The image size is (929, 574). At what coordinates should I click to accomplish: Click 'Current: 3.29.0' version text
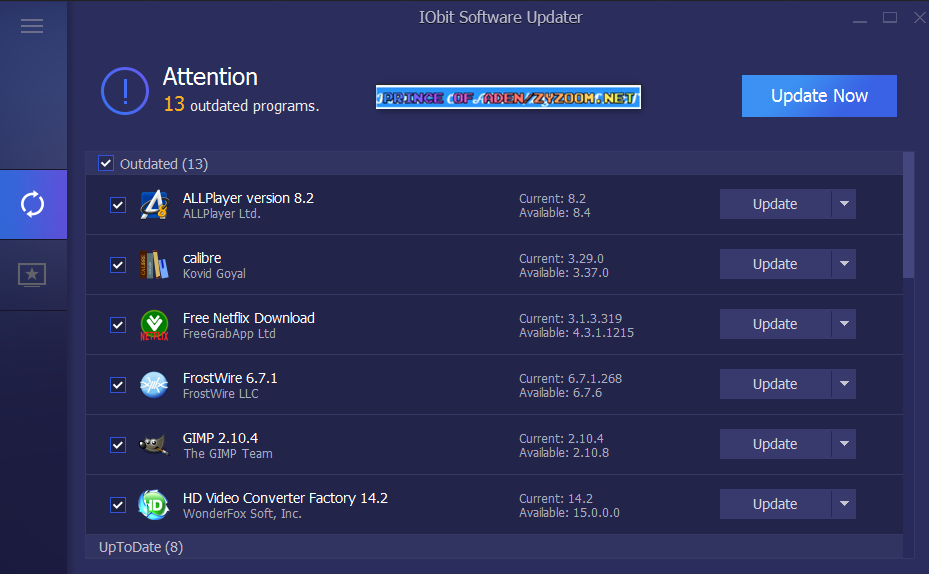[561, 258]
